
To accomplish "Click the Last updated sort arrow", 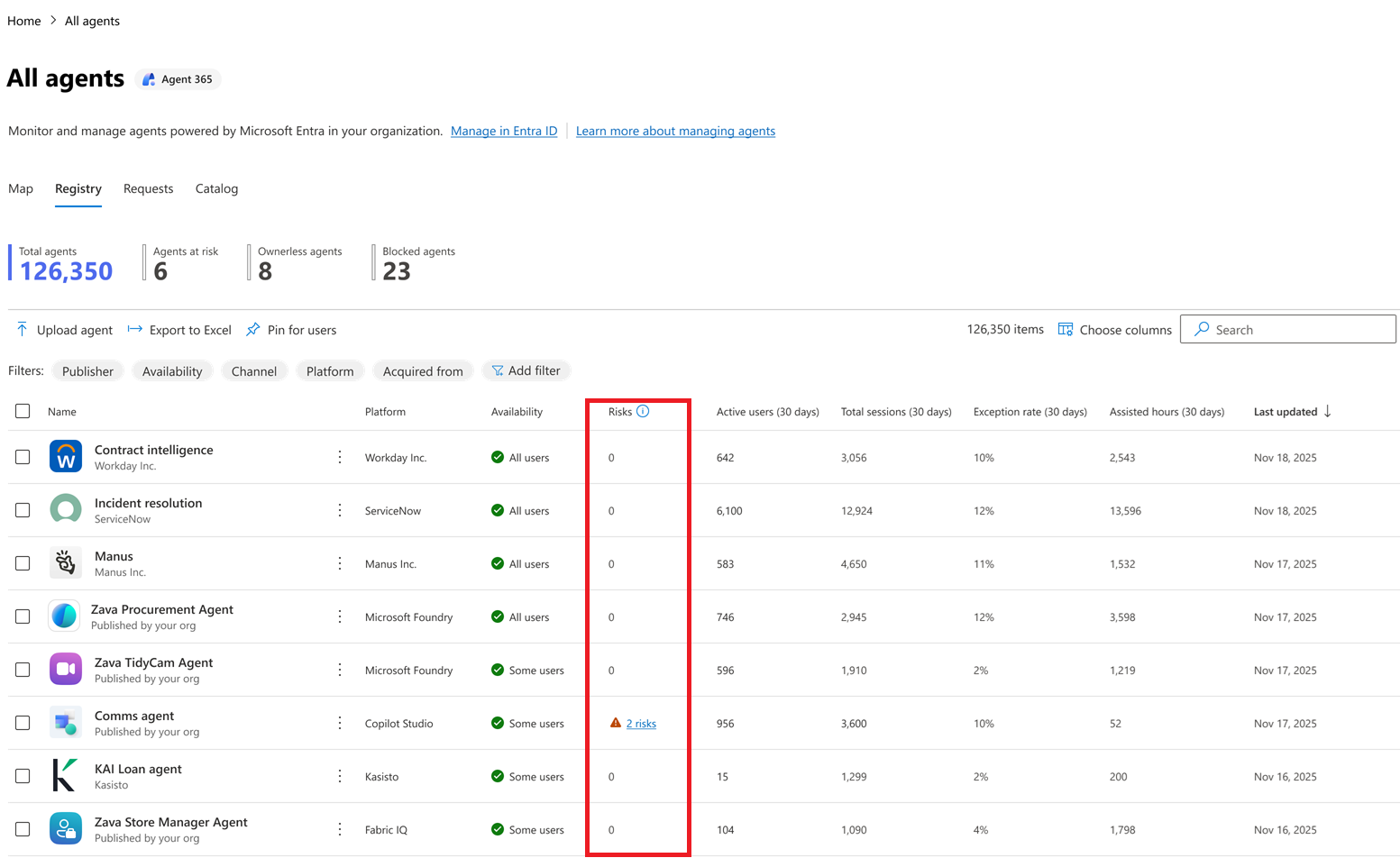I will click(1328, 411).
